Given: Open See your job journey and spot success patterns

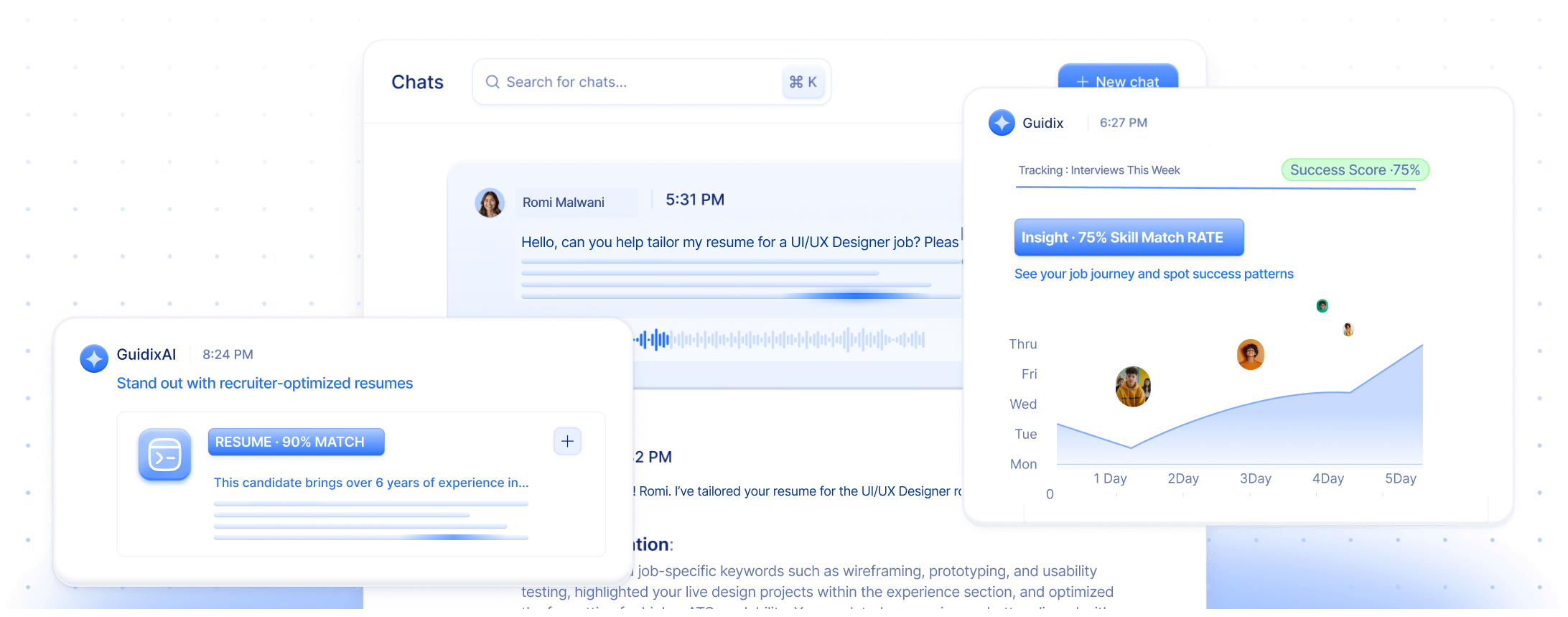Looking at the screenshot, I should [x=1154, y=274].
